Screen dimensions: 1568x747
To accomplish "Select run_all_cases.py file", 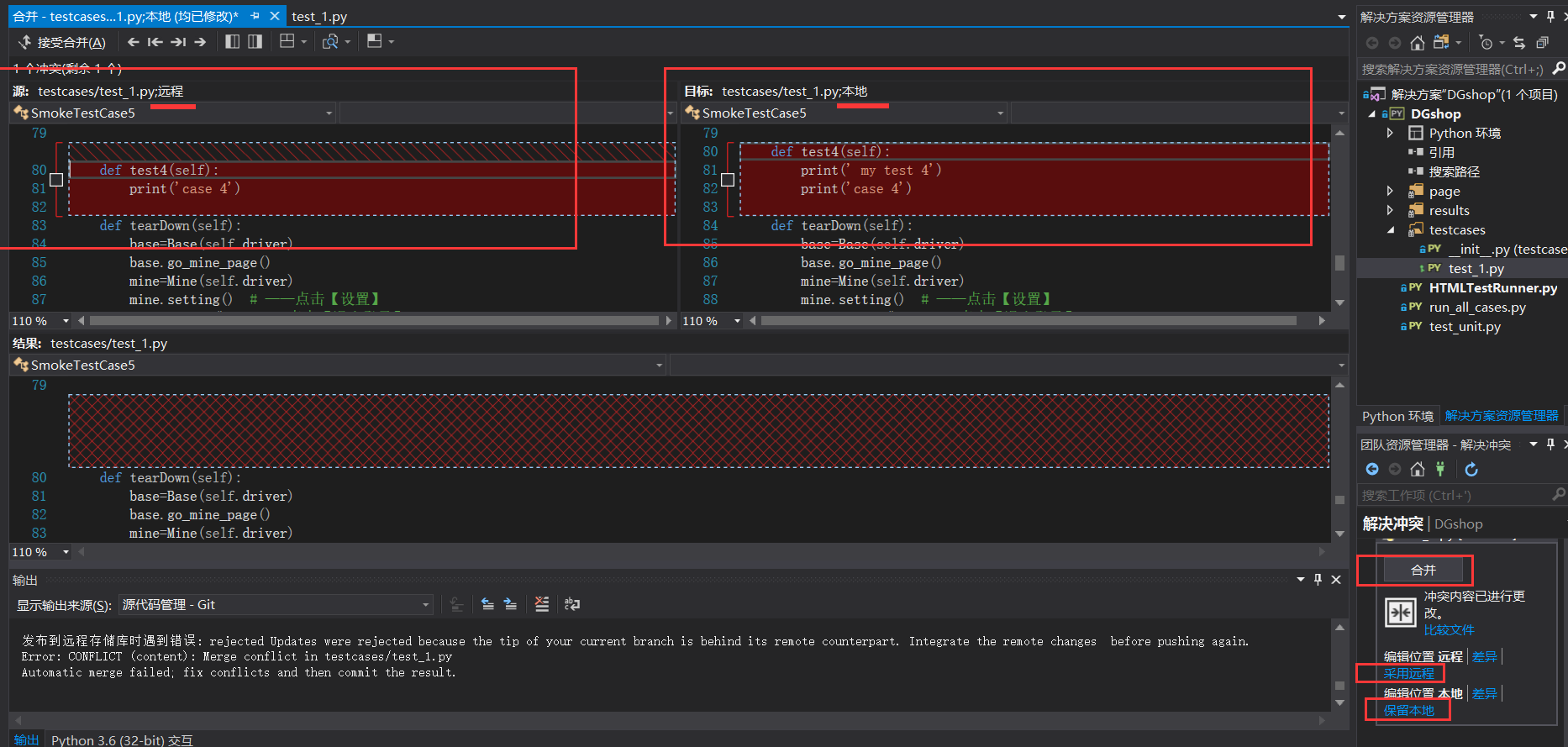I will (x=1476, y=307).
